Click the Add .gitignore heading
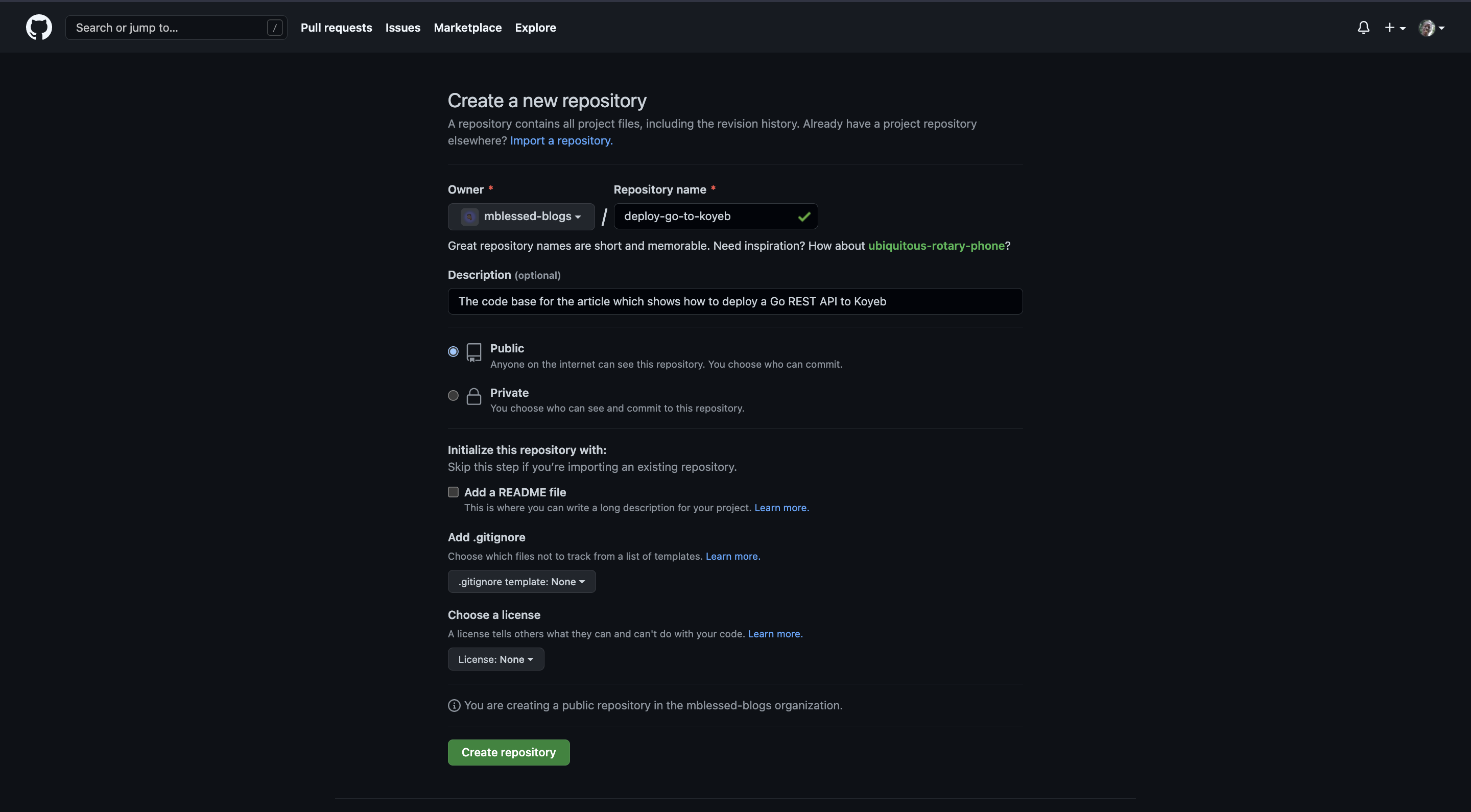1471x812 pixels. (x=486, y=537)
